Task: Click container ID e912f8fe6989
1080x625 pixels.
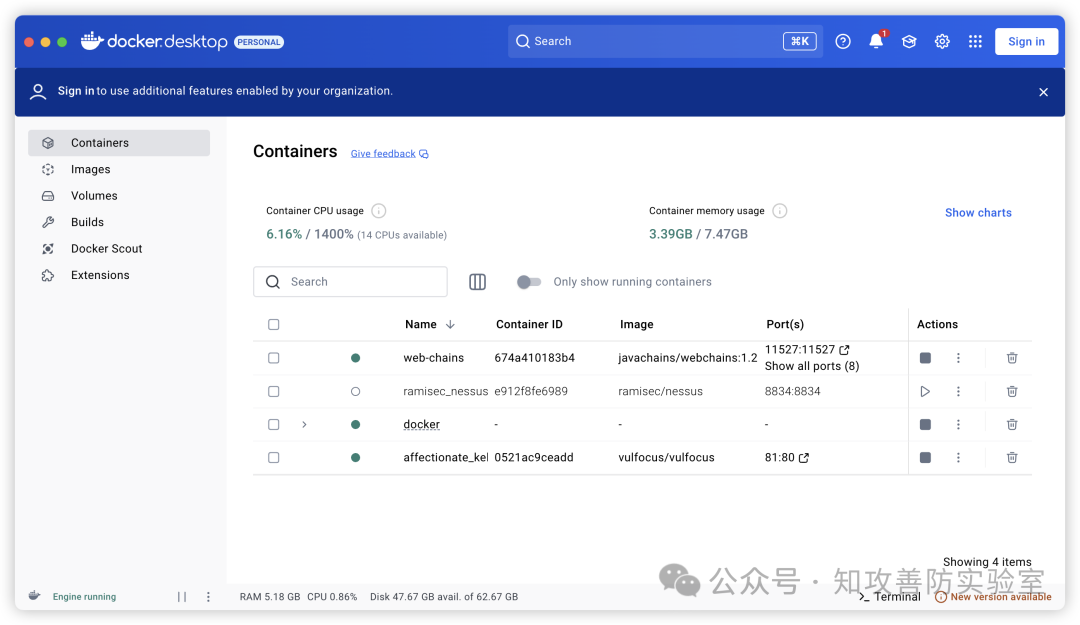Action: click(x=531, y=391)
